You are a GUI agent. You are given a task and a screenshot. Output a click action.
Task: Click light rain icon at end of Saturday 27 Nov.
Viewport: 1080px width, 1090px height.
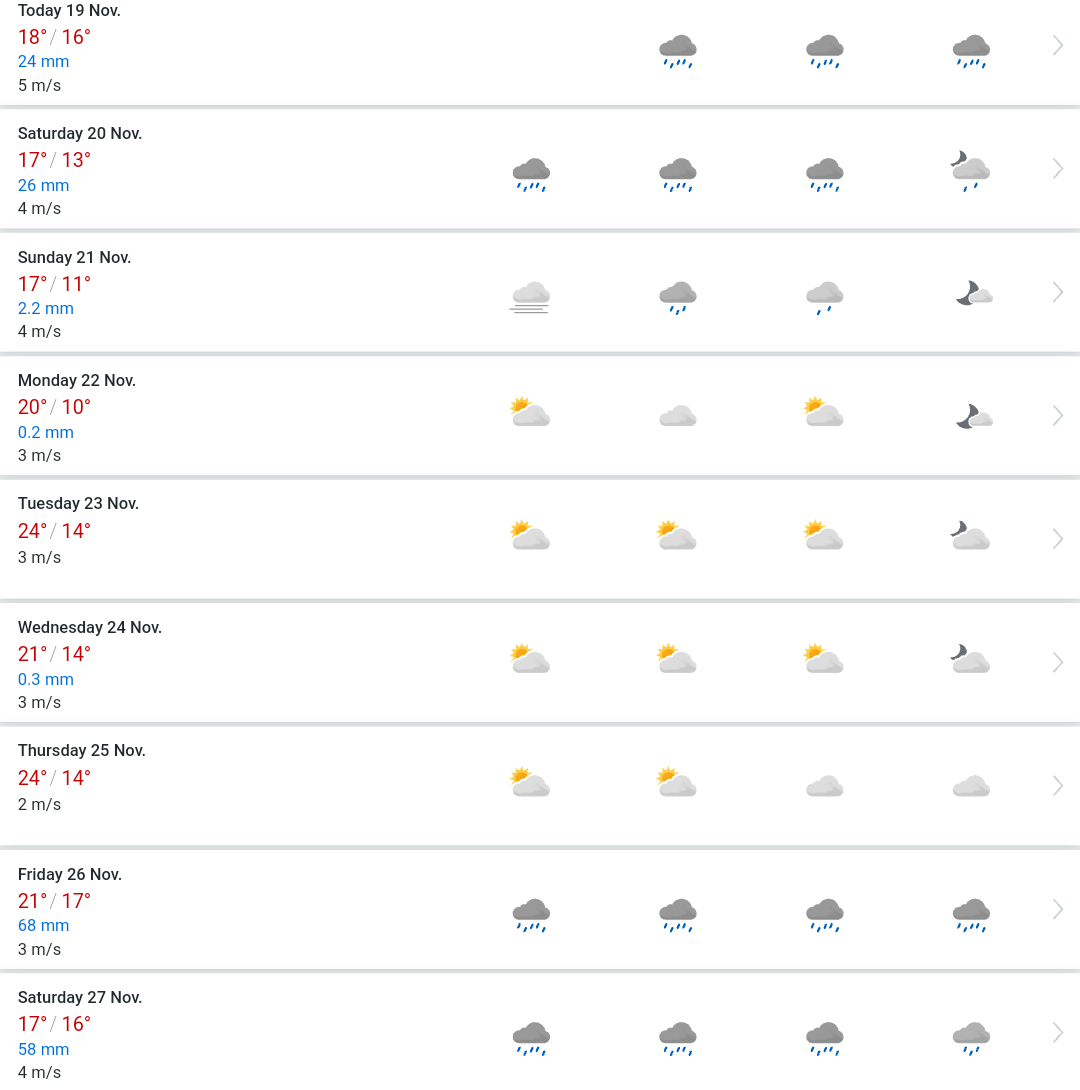971,1038
